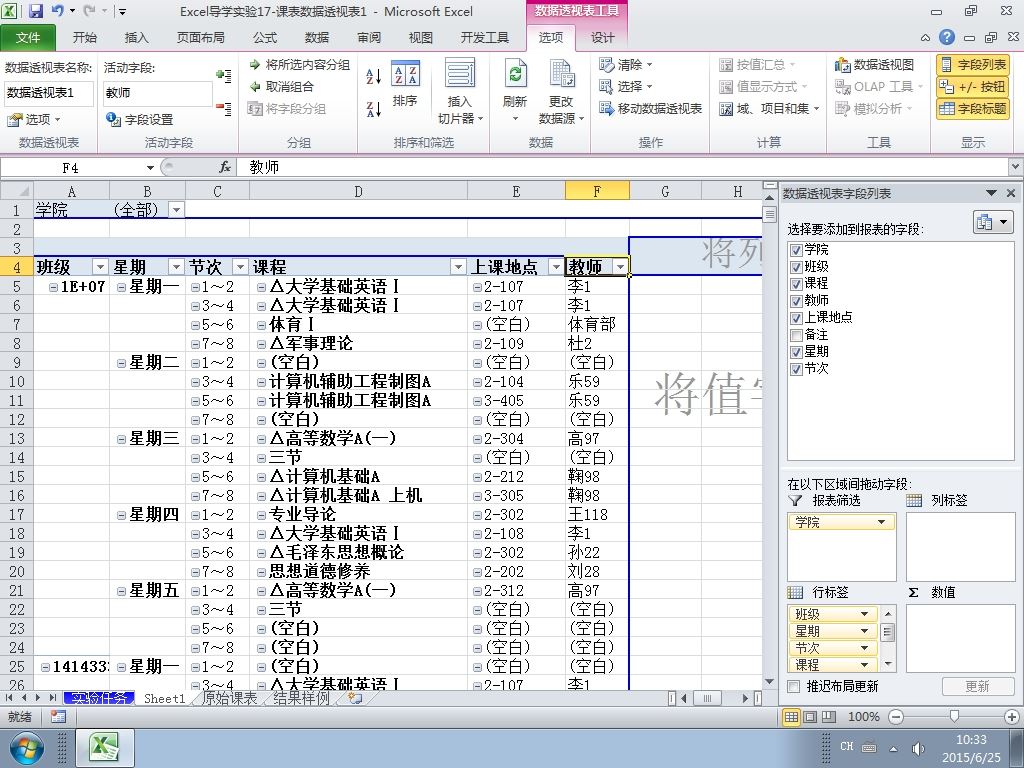Open the 文件 File tab
The height and width of the screenshot is (768, 1024).
coord(27,37)
